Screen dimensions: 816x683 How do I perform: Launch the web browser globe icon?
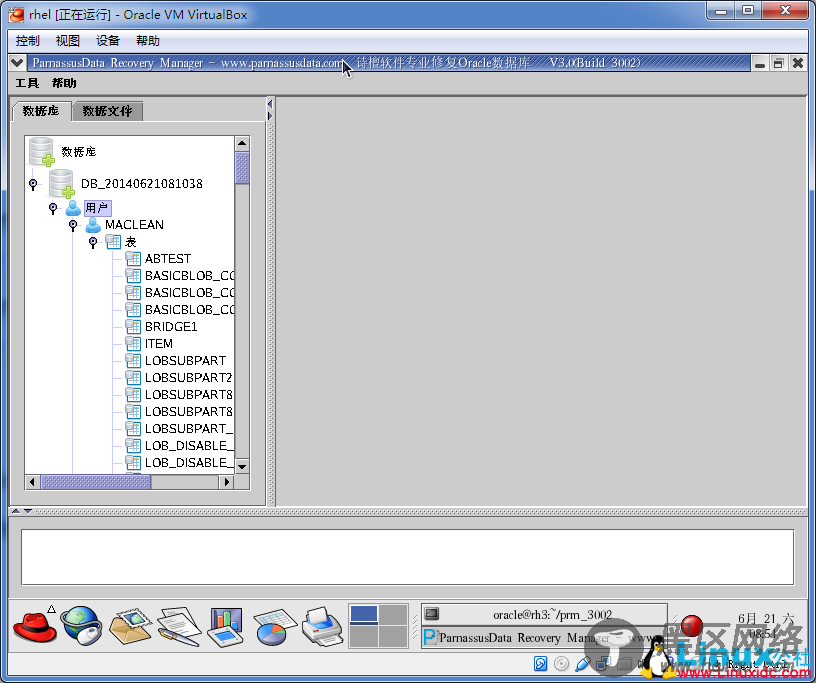tap(82, 626)
